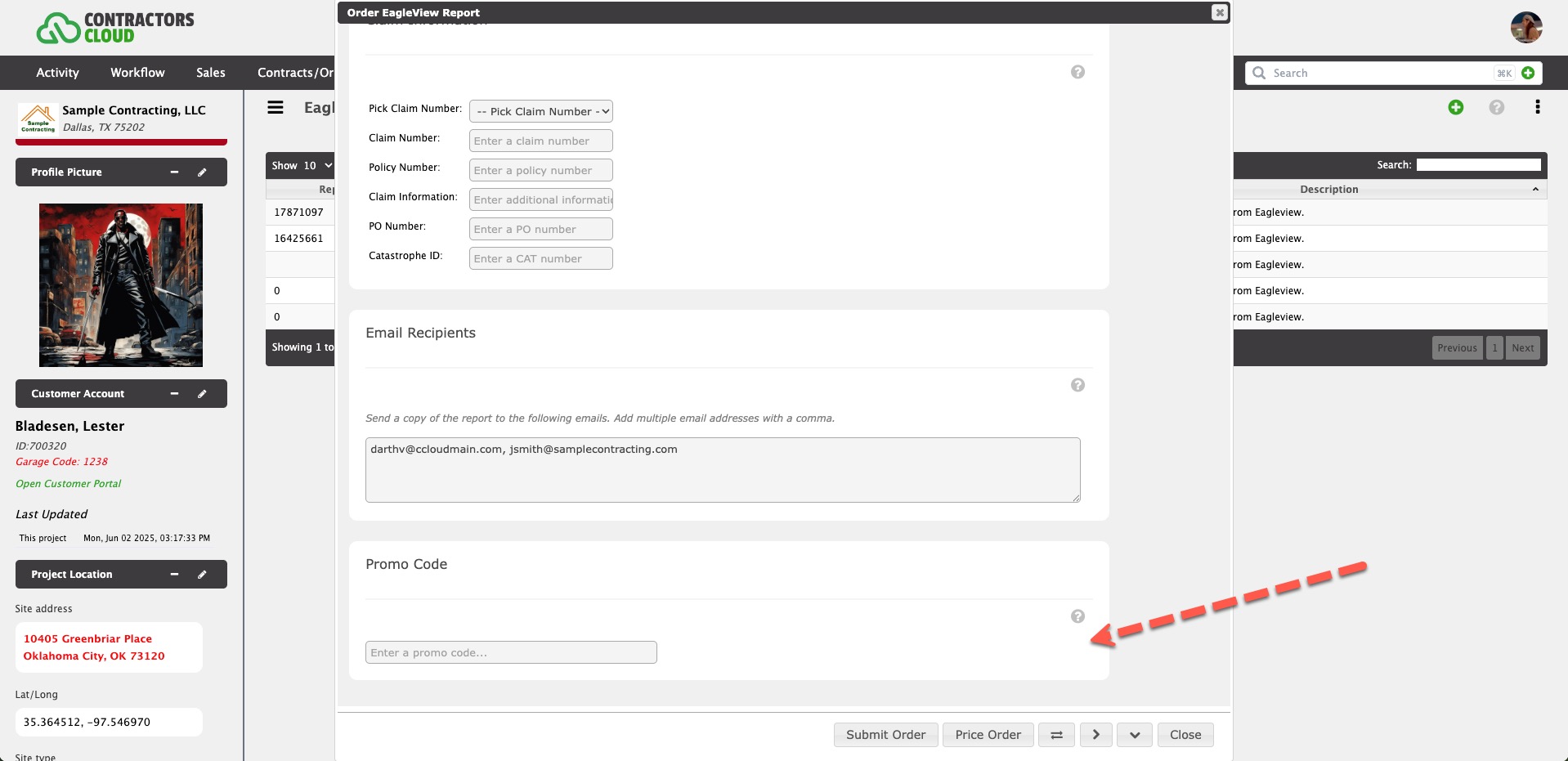Open the Sales menu
Viewport: 1568px width, 761px height.
tap(210, 73)
